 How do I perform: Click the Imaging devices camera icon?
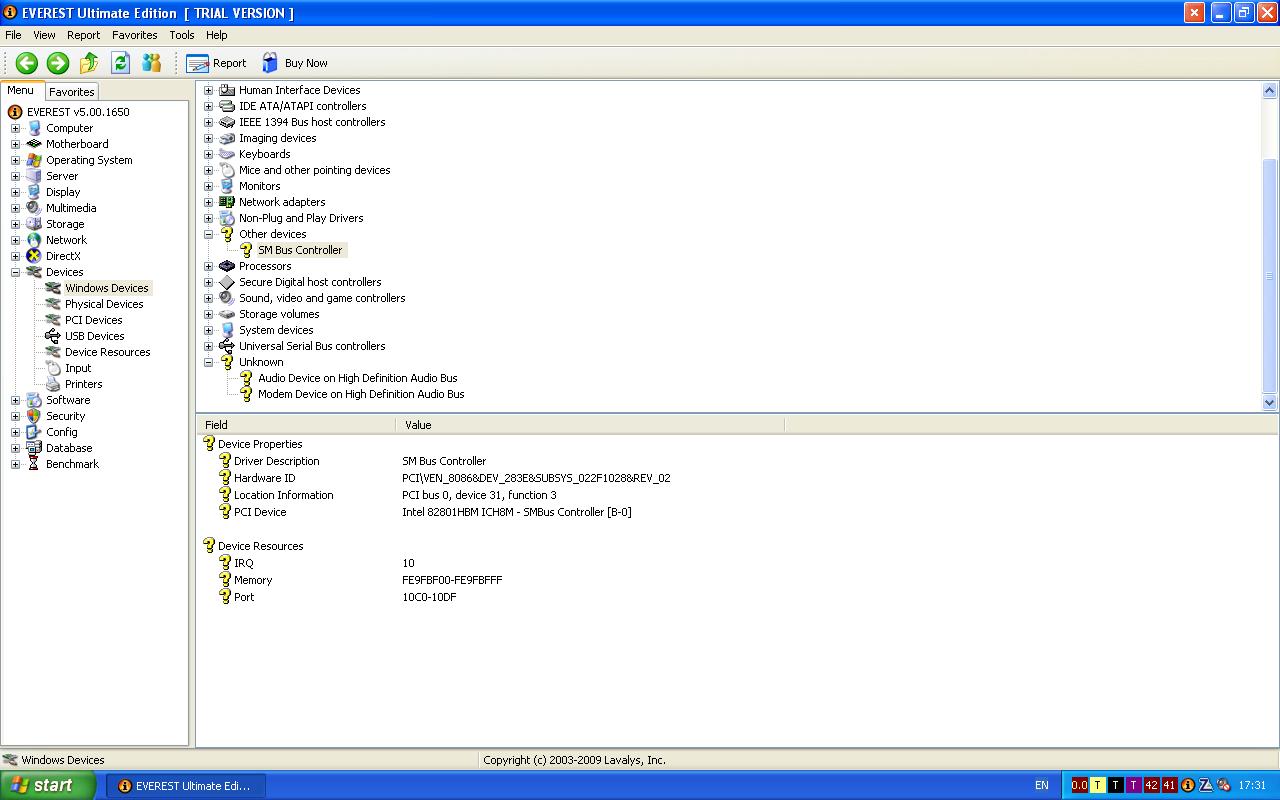(x=227, y=138)
